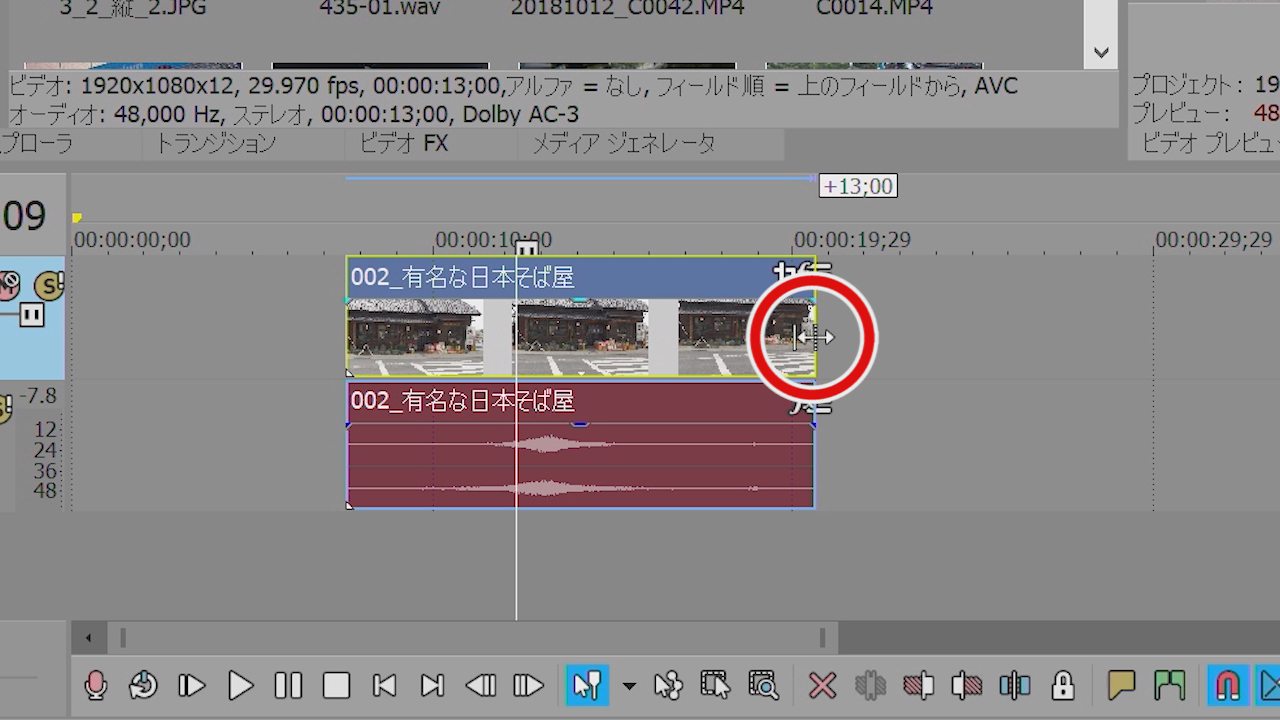Select the Normal Edit tool
1280x720 pixels.
[x=586, y=685]
